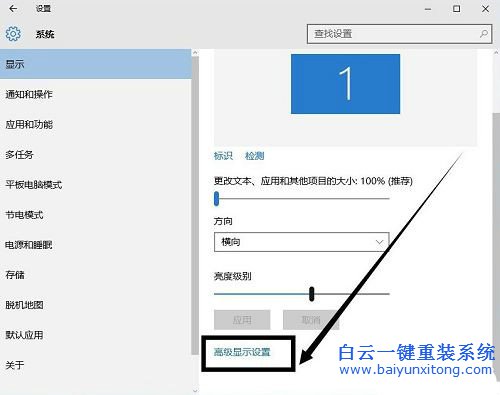500x395 pixels.
Task: Select 默认应用 in the sidebar
Action: [96, 335]
